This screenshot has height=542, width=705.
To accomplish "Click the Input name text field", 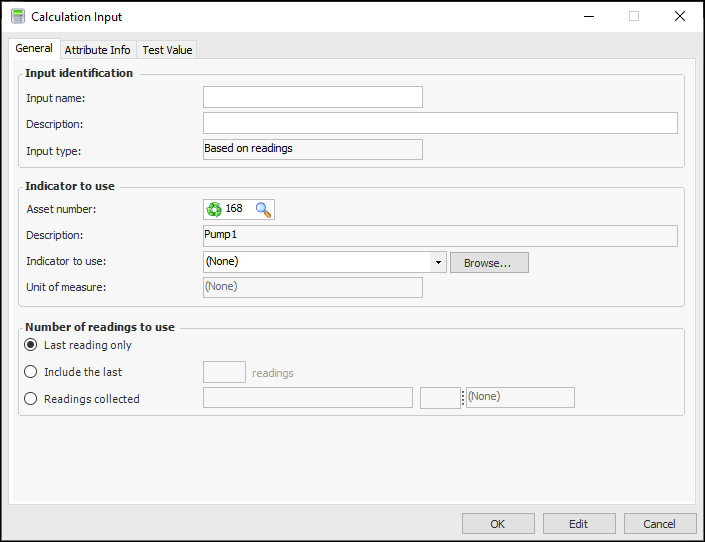I will click(x=312, y=97).
